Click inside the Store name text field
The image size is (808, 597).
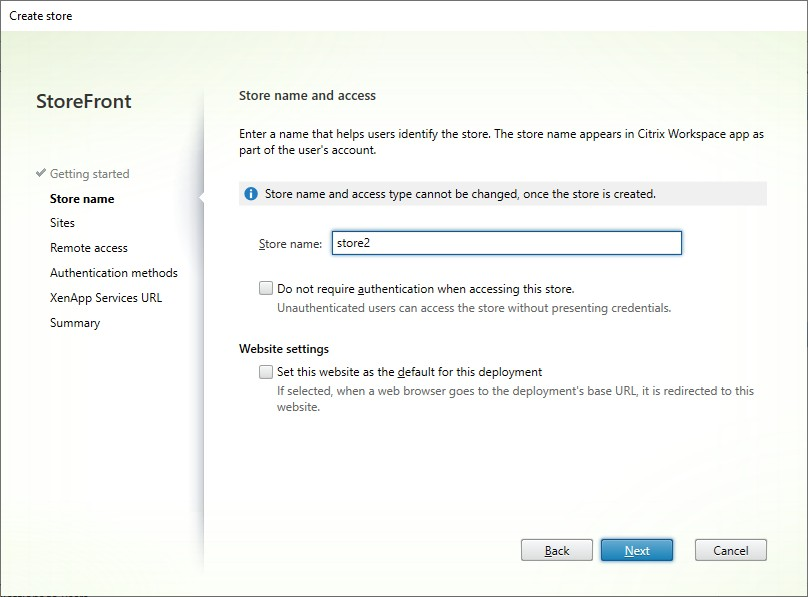click(x=500, y=242)
